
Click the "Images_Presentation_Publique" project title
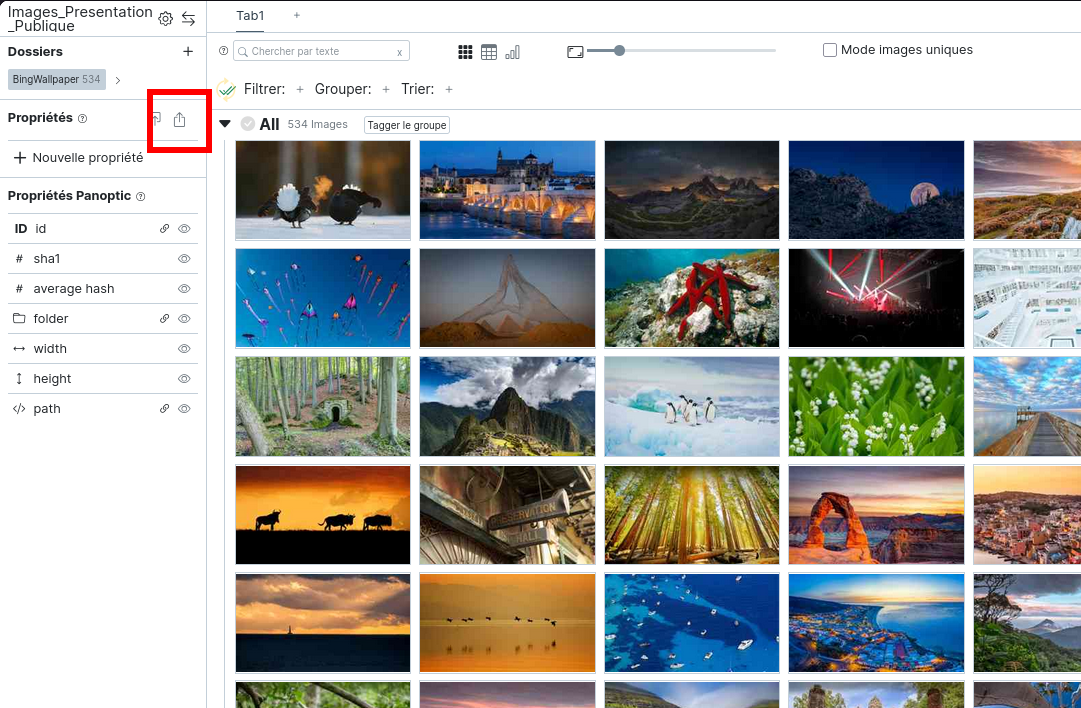(x=80, y=19)
